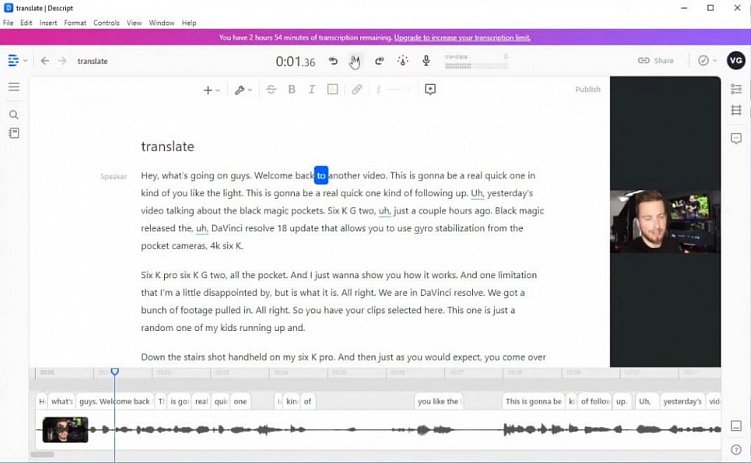The height and width of the screenshot is (463, 751).
Task: Select the "yesterday's" timeline chip
Action: pyautogui.click(x=683, y=401)
